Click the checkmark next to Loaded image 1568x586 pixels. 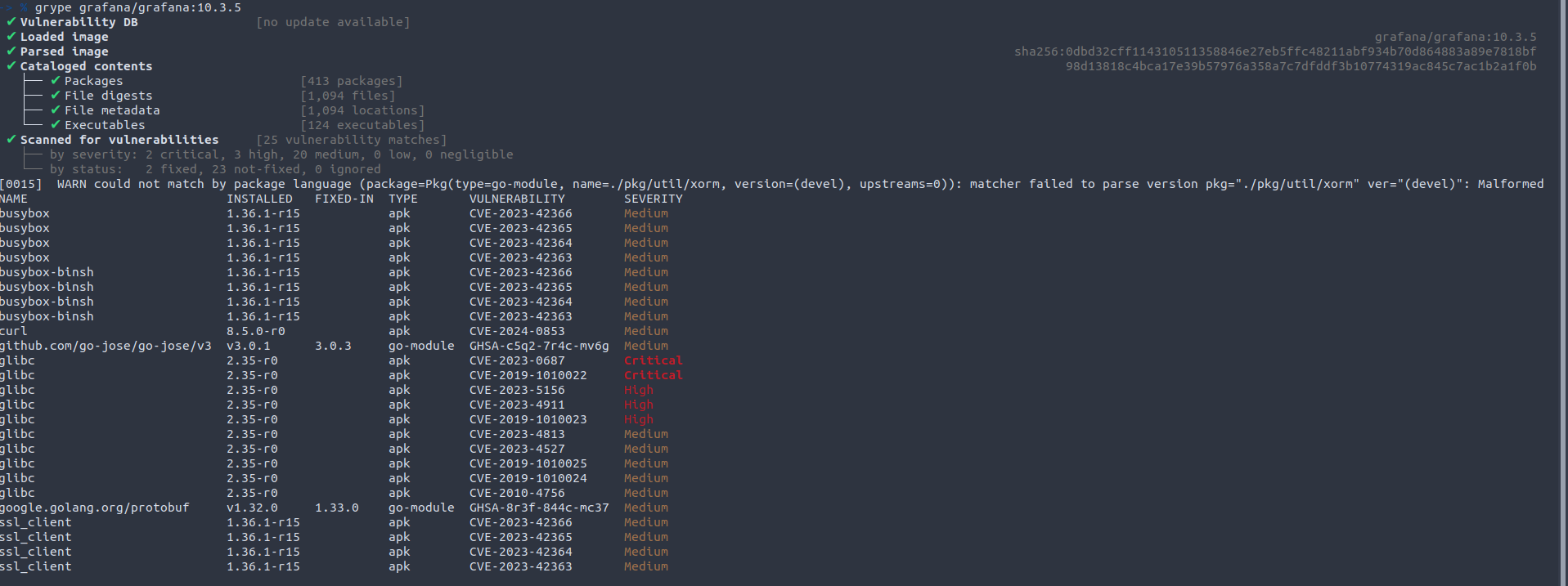(11, 37)
